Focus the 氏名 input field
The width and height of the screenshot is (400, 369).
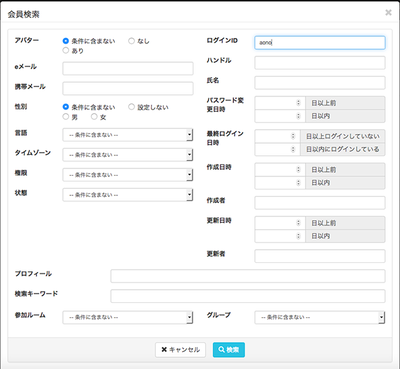point(320,83)
